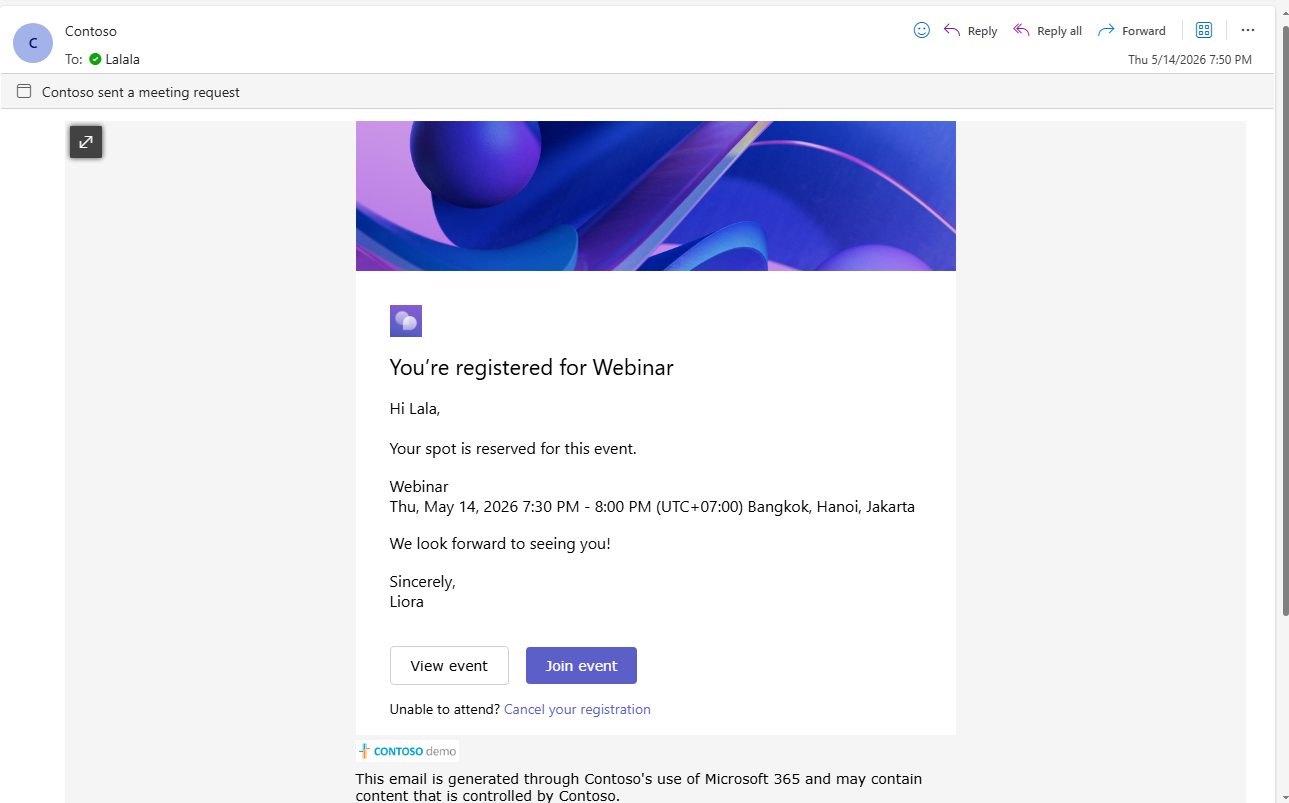Choose Reply all for this message
This screenshot has height=803, width=1289.
click(x=1047, y=31)
